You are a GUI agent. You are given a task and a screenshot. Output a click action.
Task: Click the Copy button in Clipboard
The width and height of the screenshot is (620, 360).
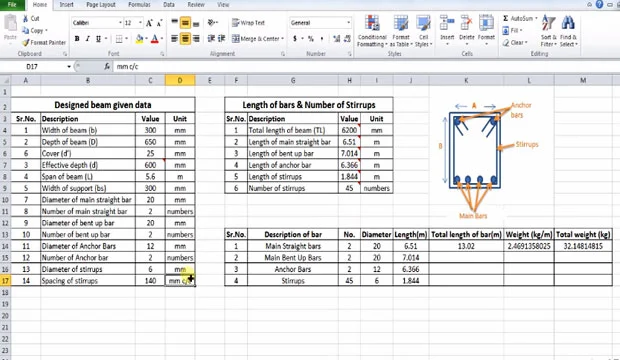[34, 30]
